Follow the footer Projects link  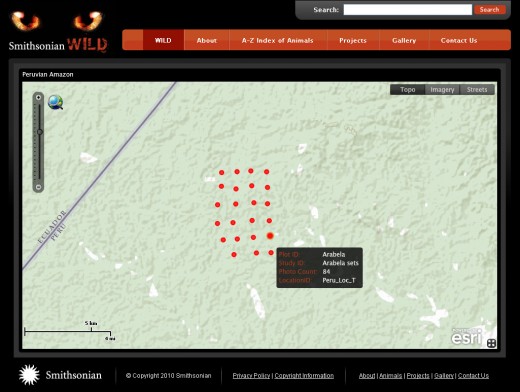pos(418,376)
